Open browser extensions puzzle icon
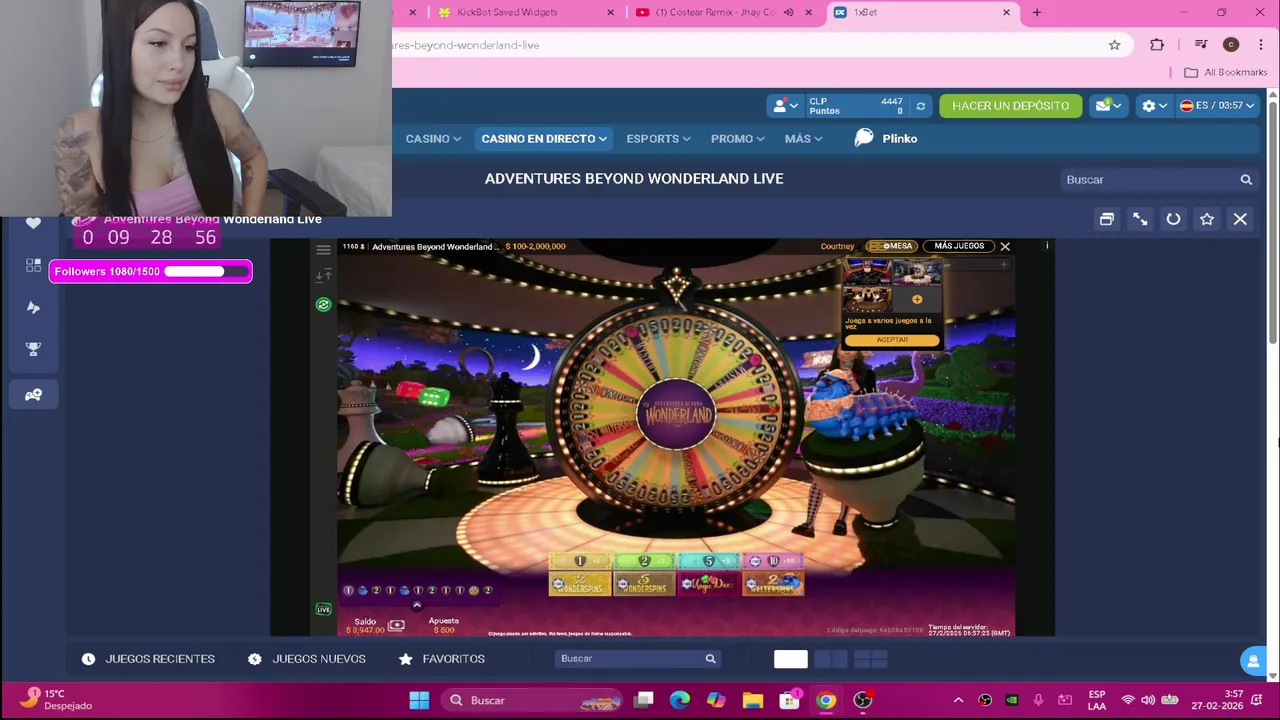This screenshot has width=1280, height=720. coord(1157,45)
